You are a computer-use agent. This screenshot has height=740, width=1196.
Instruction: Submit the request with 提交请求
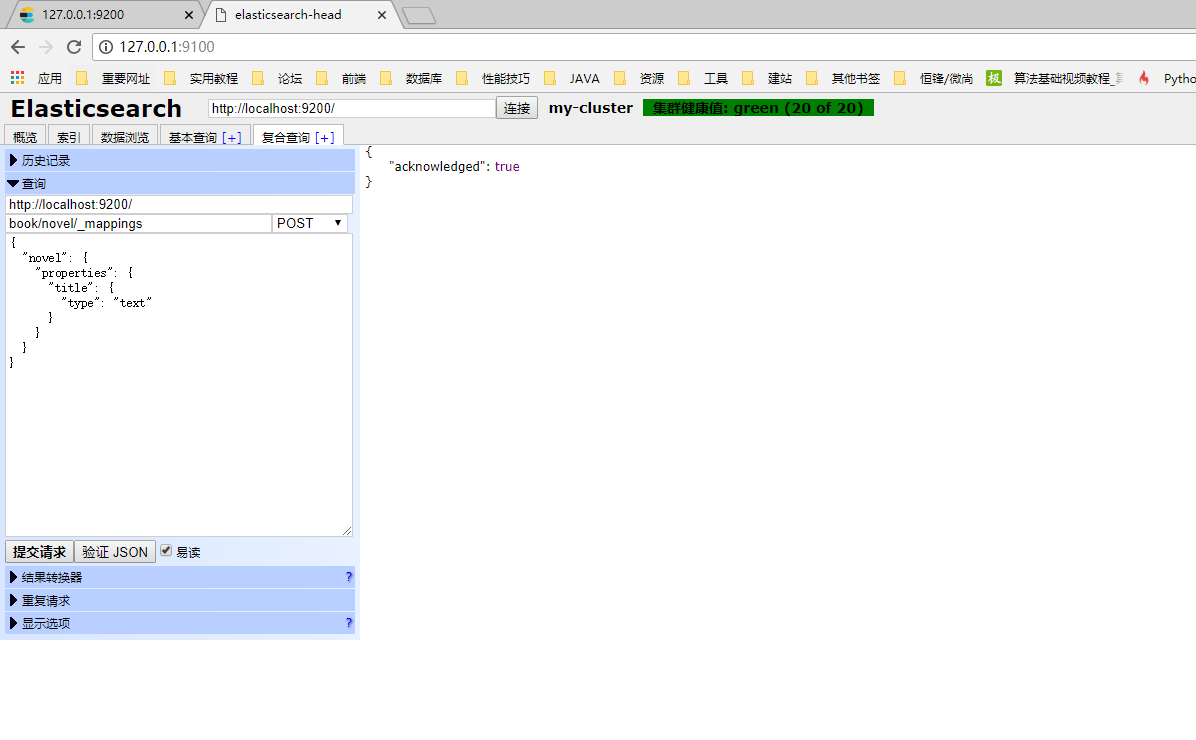40,552
